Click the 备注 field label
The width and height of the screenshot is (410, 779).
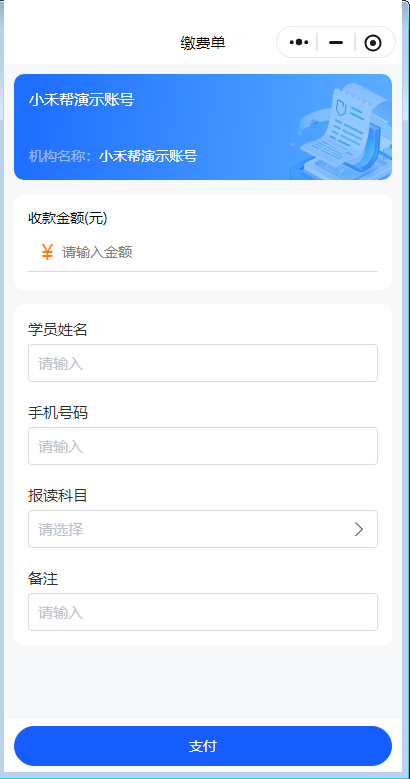pos(43,578)
